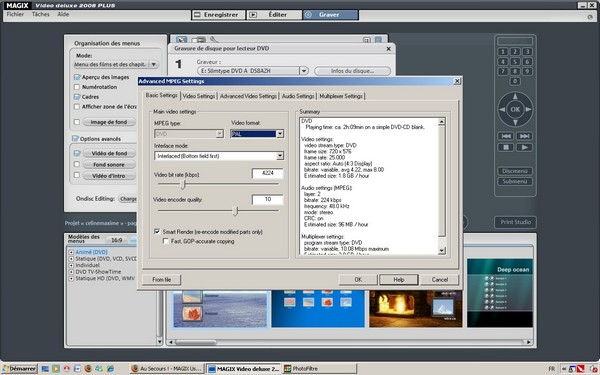Select the fireplace menu template thumbnail

416,308
